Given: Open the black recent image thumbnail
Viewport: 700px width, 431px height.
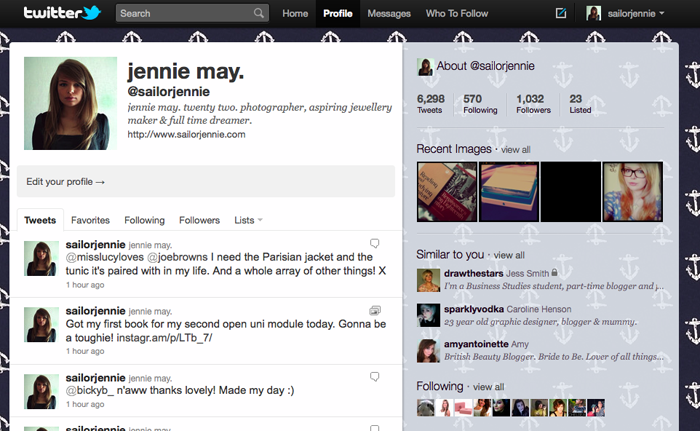Looking at the screenshot, I should (571, 192).
